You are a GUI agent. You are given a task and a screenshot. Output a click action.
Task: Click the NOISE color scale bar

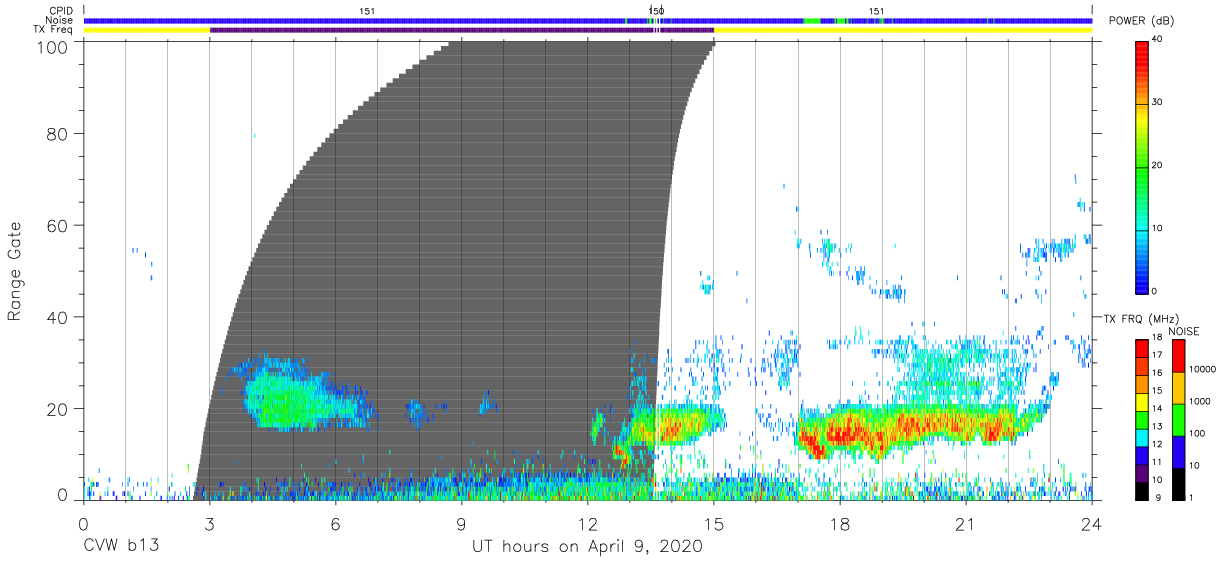pos(1178,419)
